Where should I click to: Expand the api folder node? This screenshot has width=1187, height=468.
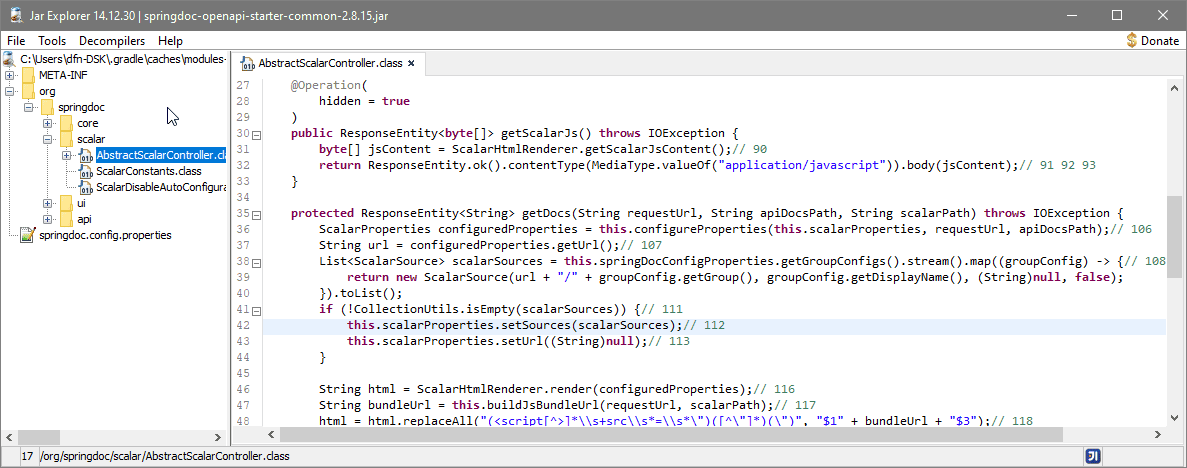pyautogui.click(x=47, y=219)
